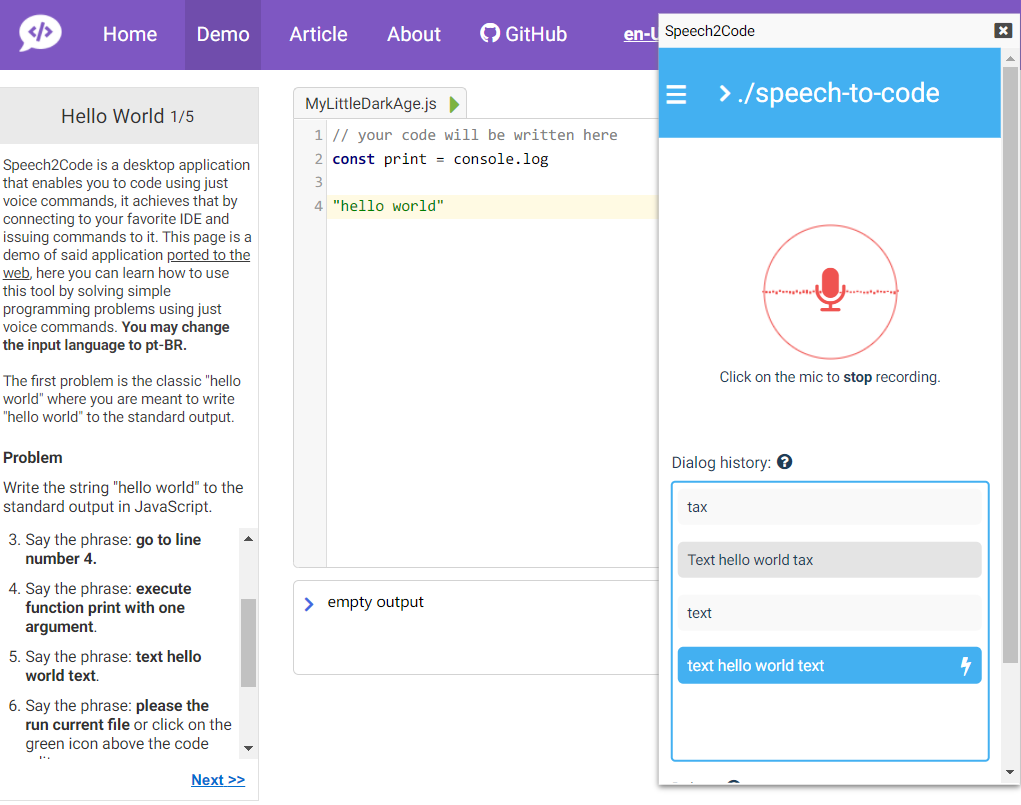Click step 3 'go to line number 4'
This screenshot has width=1021, height=805.
click(x=113, y=549)
